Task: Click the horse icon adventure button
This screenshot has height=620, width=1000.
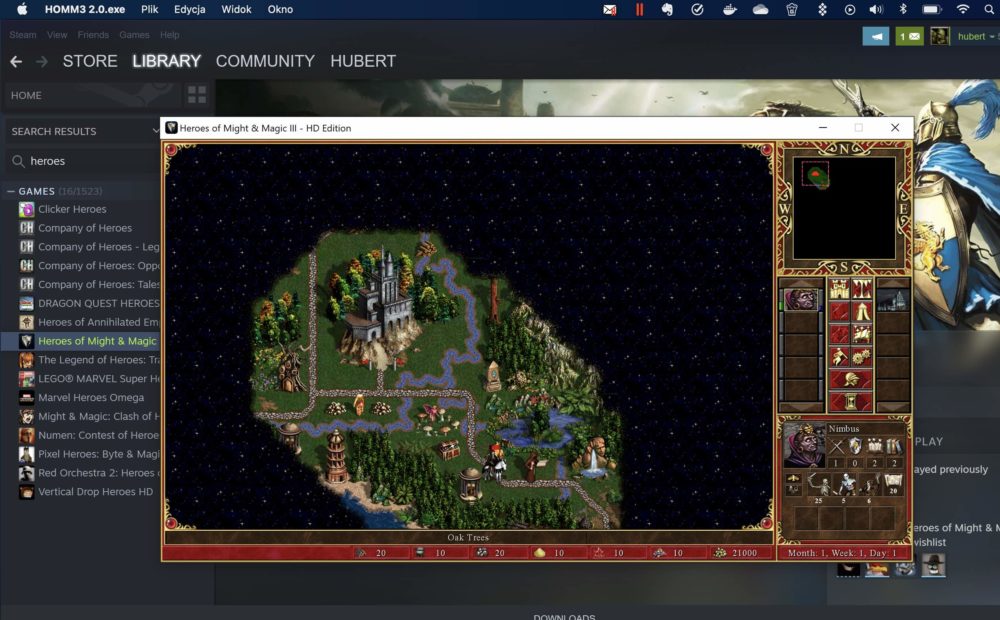Action: (862, 334)
